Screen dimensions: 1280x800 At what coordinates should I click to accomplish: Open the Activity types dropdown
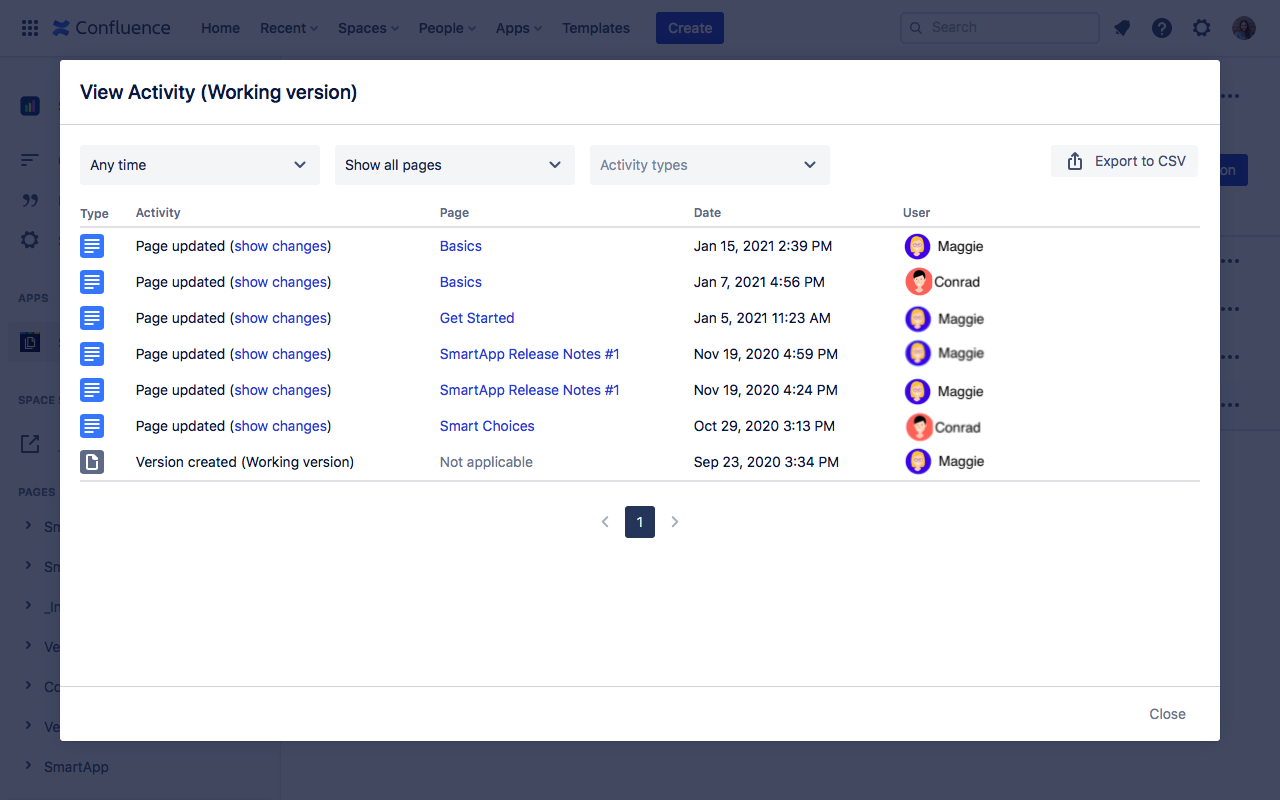(709, 164)
